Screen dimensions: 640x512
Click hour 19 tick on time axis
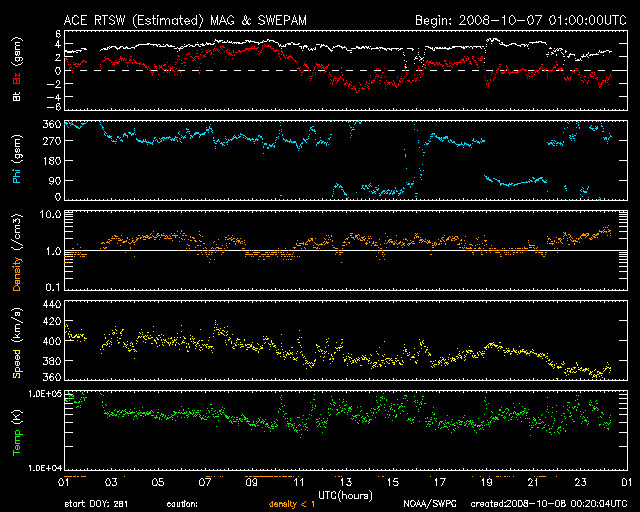[x=486, y=483]
